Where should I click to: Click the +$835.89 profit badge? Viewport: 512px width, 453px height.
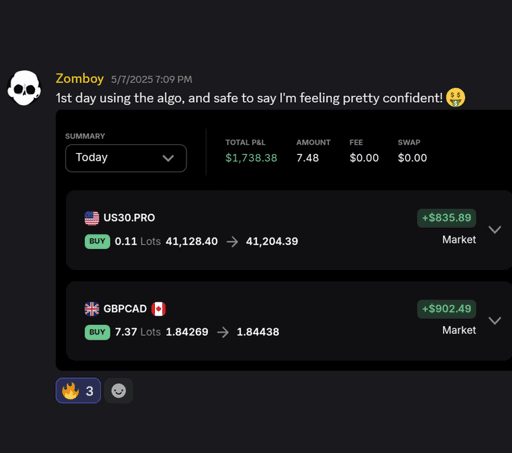(x=446, y=218)
